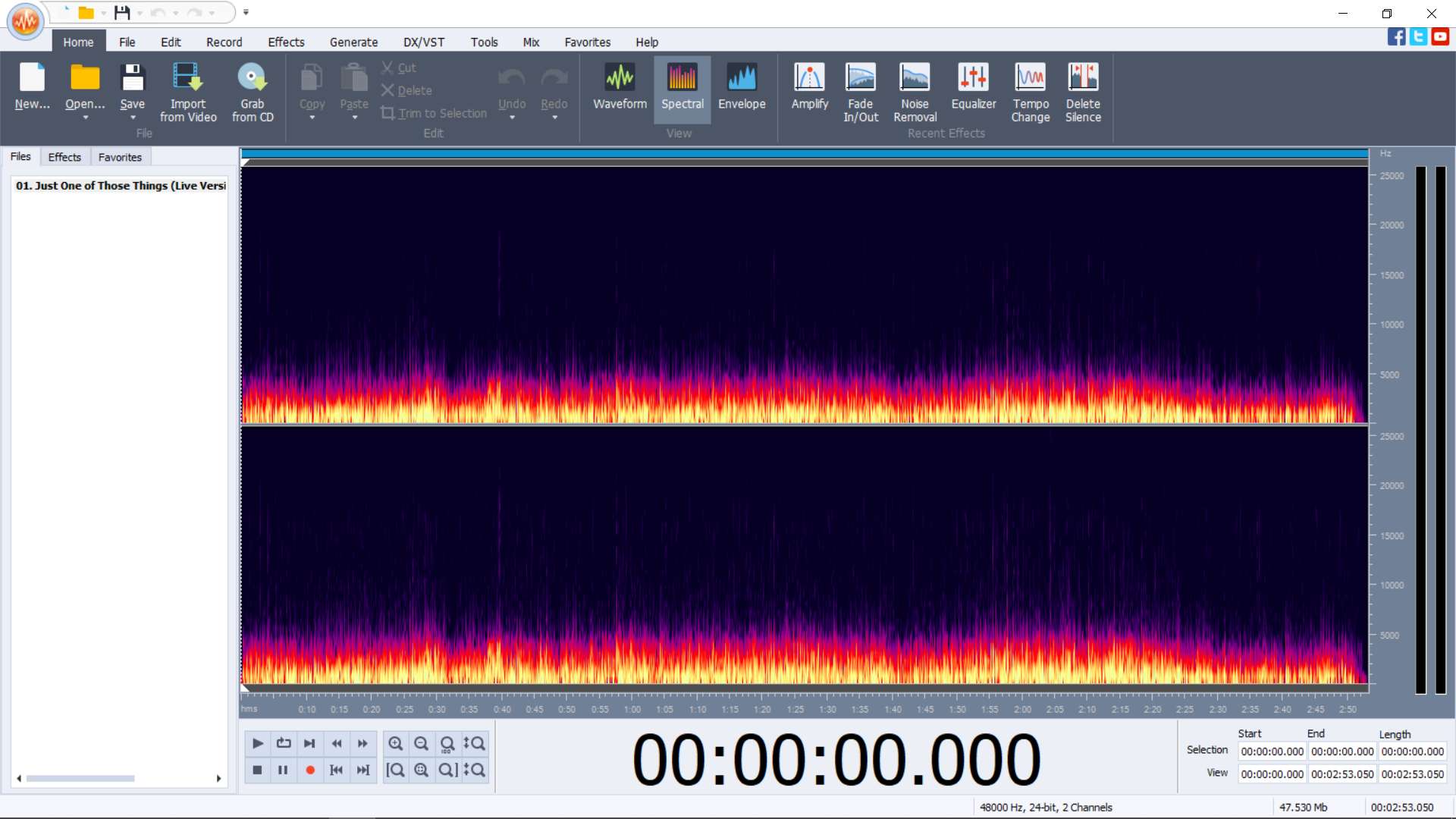Click quick access toolbar save icon

[x=122, y=12]
